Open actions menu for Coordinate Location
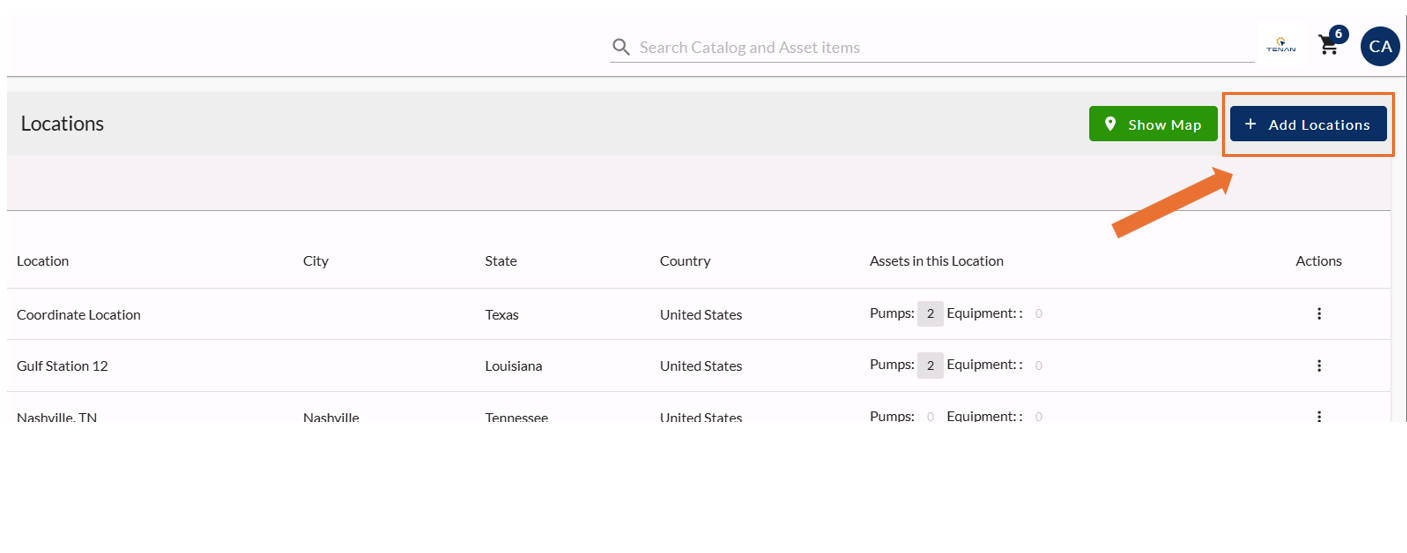Viewport: 1407px width, 553px height. pos(1318,314)
